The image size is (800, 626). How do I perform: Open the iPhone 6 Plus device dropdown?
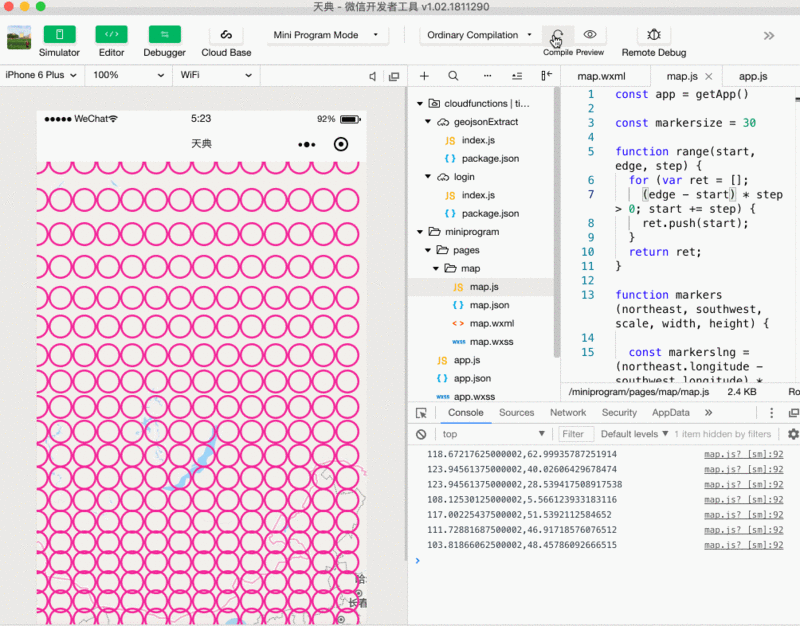(x=41, y=75)
